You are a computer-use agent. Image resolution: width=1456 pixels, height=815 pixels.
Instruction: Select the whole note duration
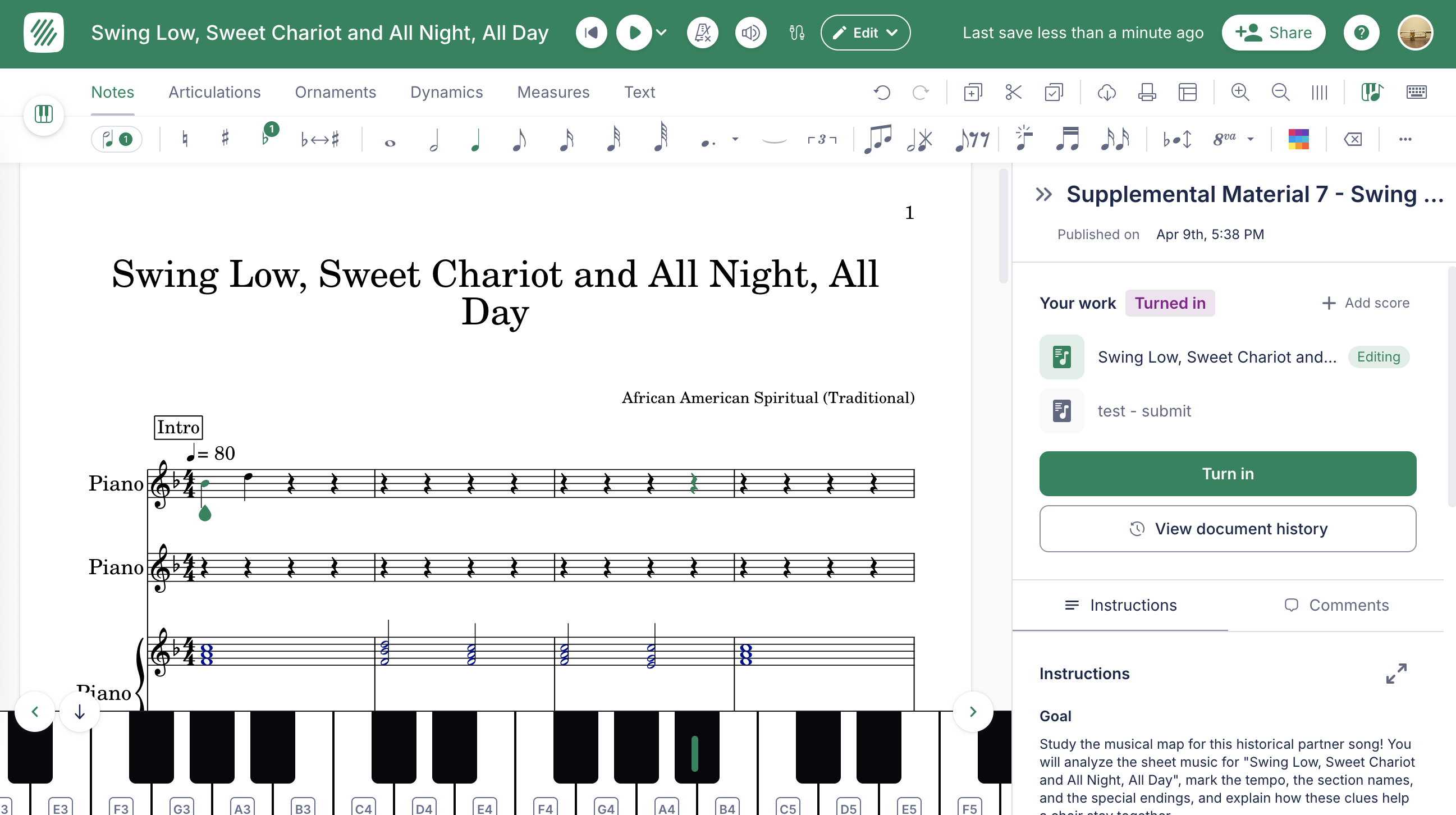(x=390, y=143)
